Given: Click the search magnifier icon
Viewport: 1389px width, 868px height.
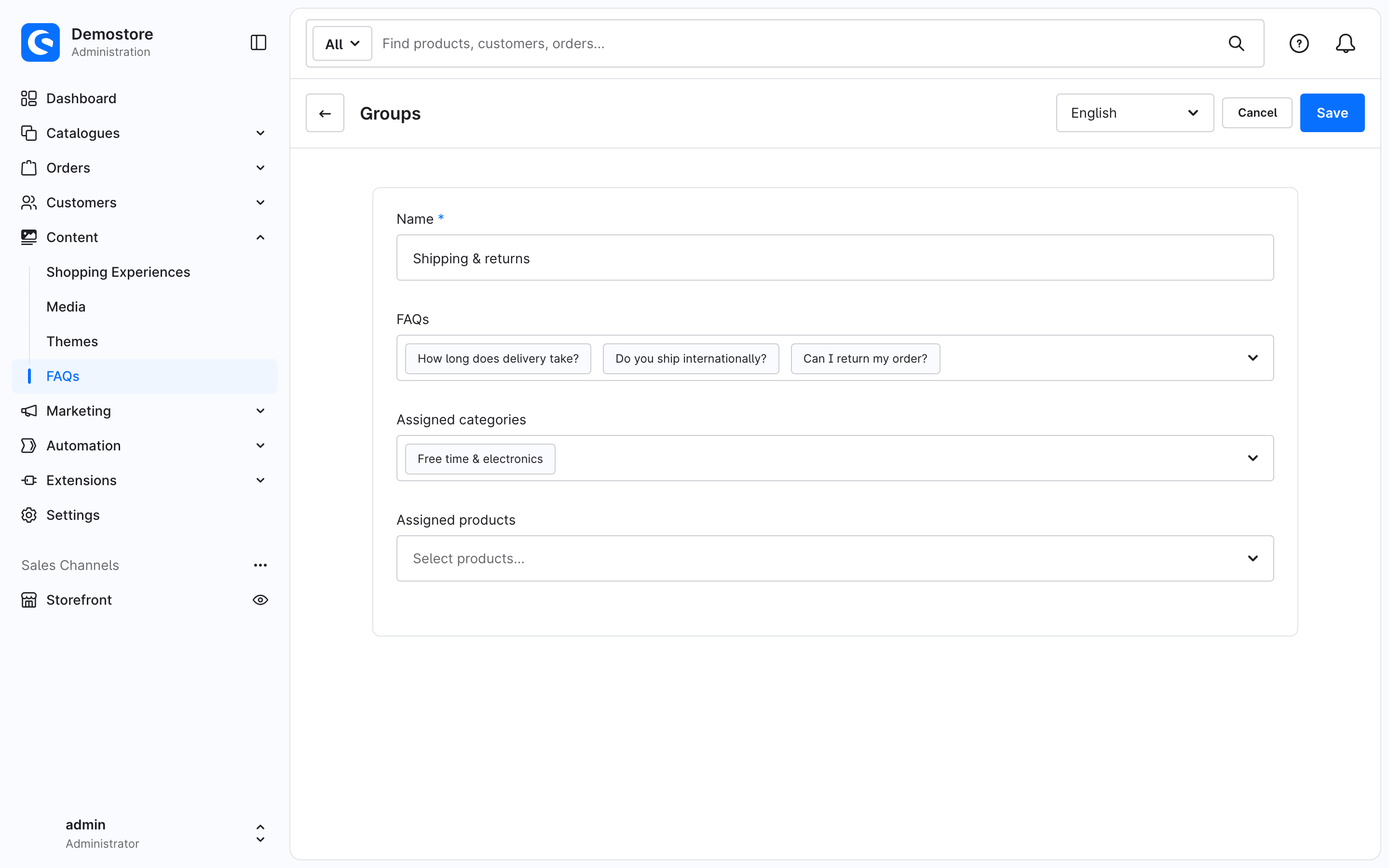Looking at the screenshot, I should click(1236, 43).
